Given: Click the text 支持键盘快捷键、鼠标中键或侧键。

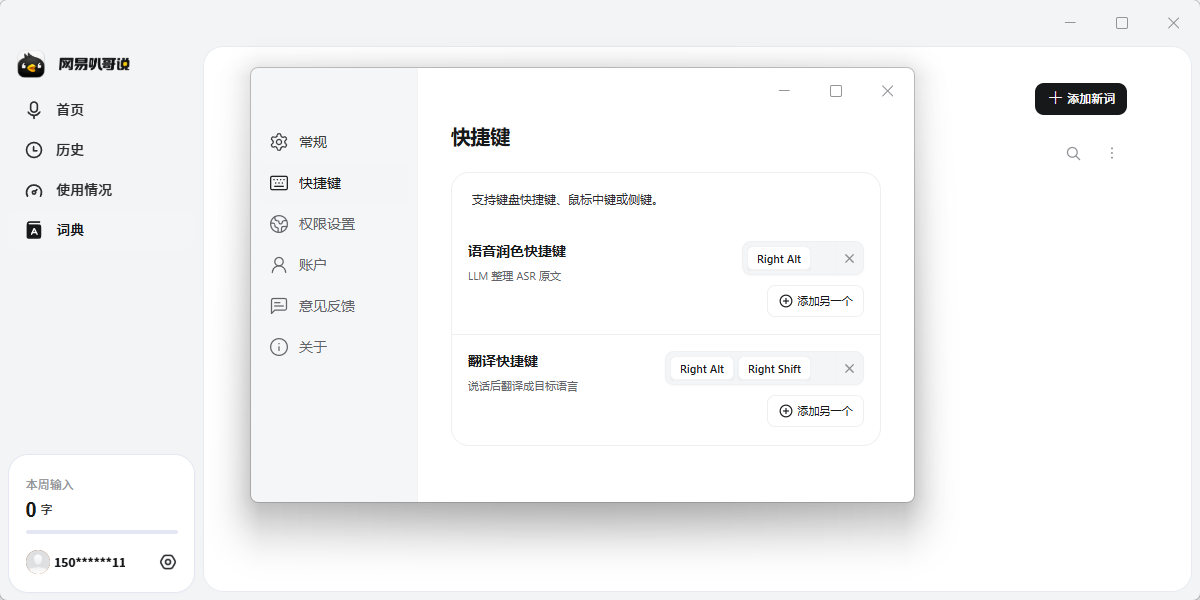Looking at the screenshot, I should tap(565, 200).
